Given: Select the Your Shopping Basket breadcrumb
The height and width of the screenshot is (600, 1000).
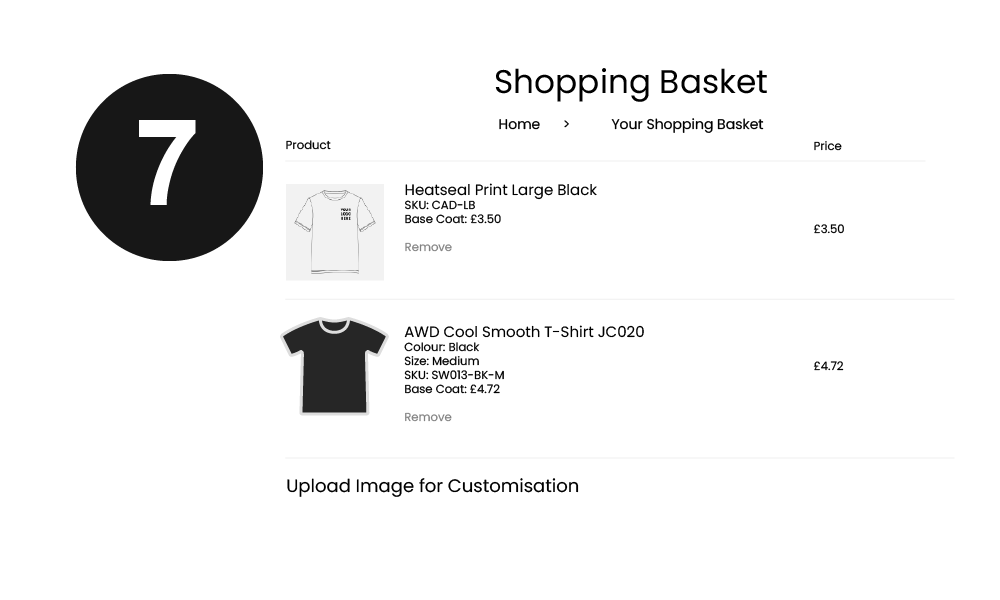Looking at the screenshot, I should tap(687, 124).
